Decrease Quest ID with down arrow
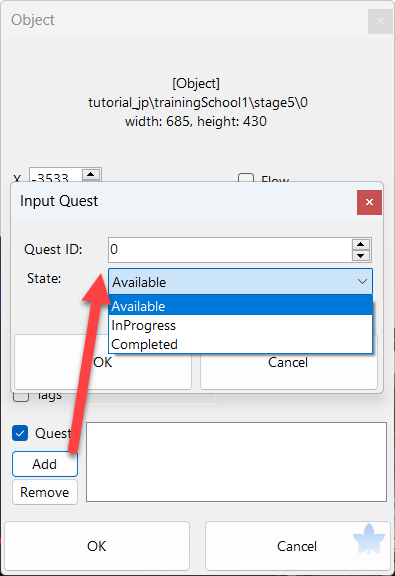395x576 pixels. pyautogui.click(x=360, y=255)
